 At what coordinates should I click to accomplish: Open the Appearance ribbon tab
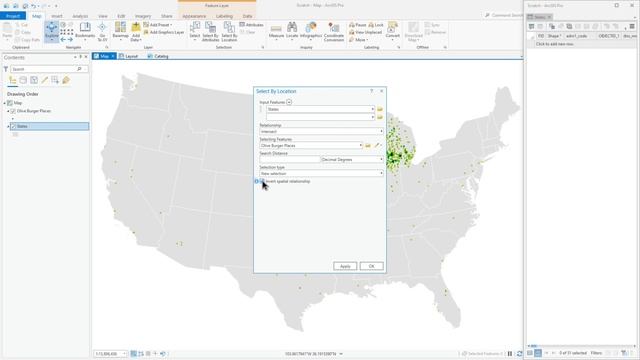[x=194, y=16]
